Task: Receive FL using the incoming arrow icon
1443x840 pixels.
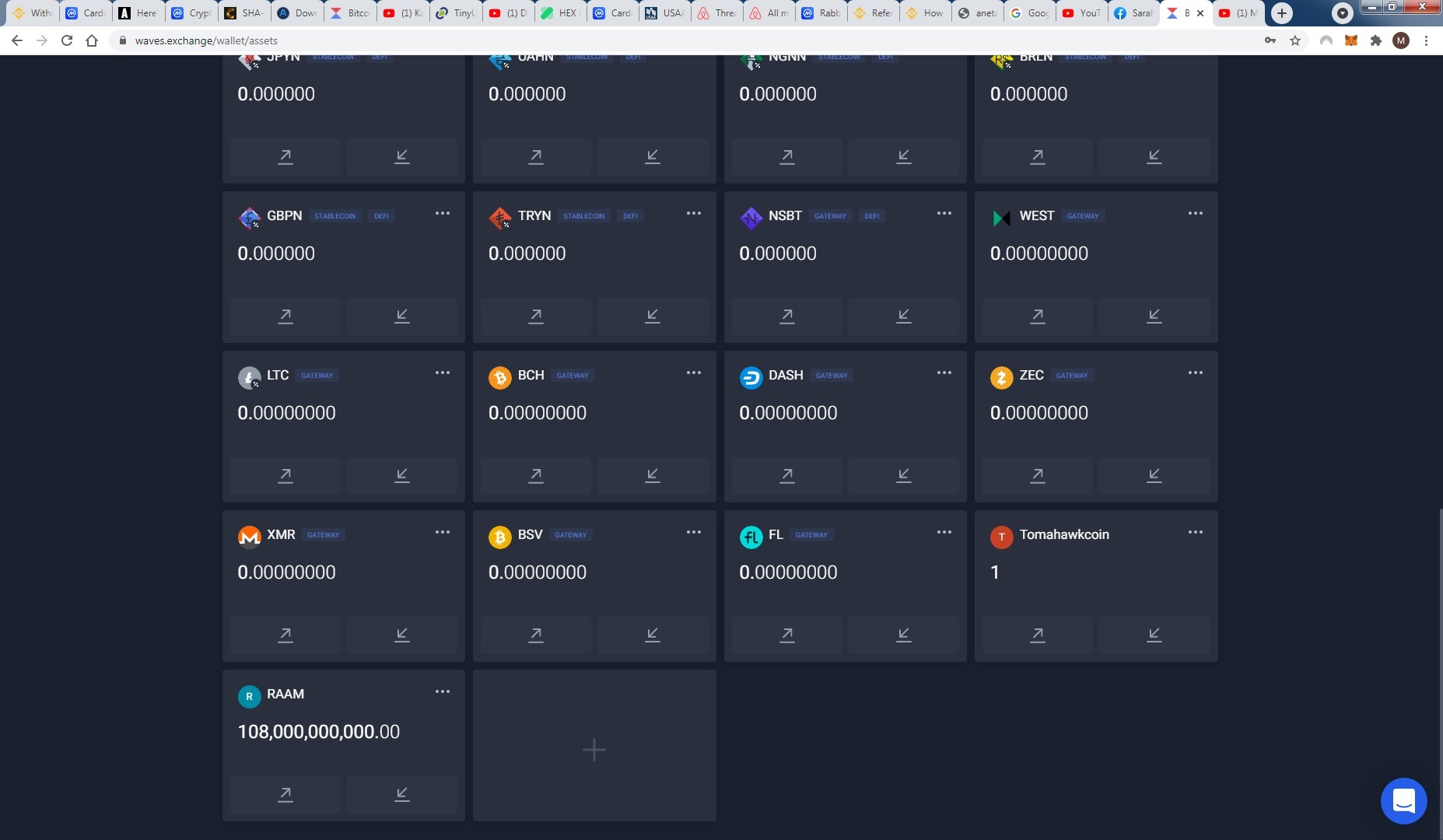Action: click(x=904, y=635)
